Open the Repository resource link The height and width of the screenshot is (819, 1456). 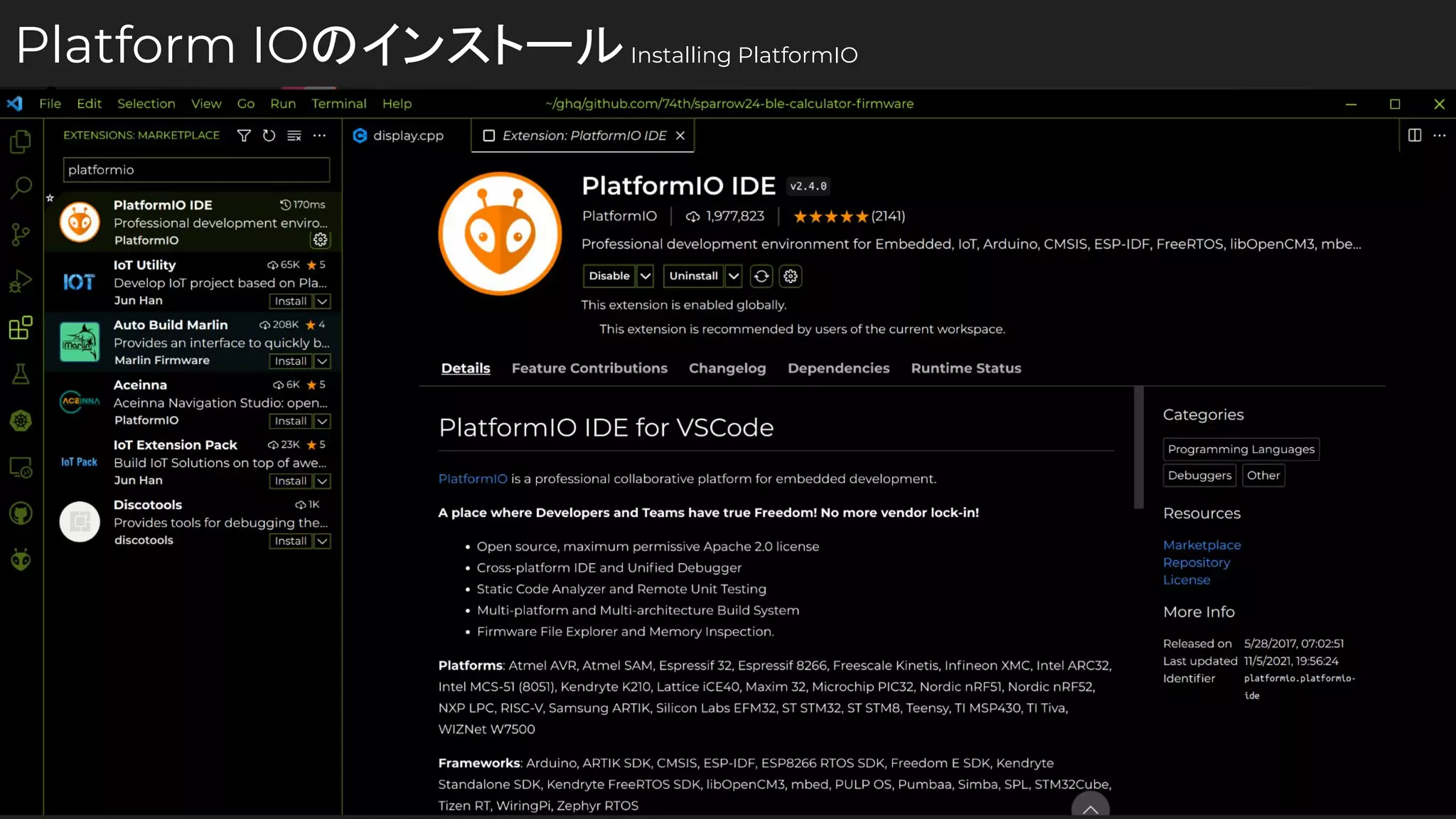coord(1197,562)
